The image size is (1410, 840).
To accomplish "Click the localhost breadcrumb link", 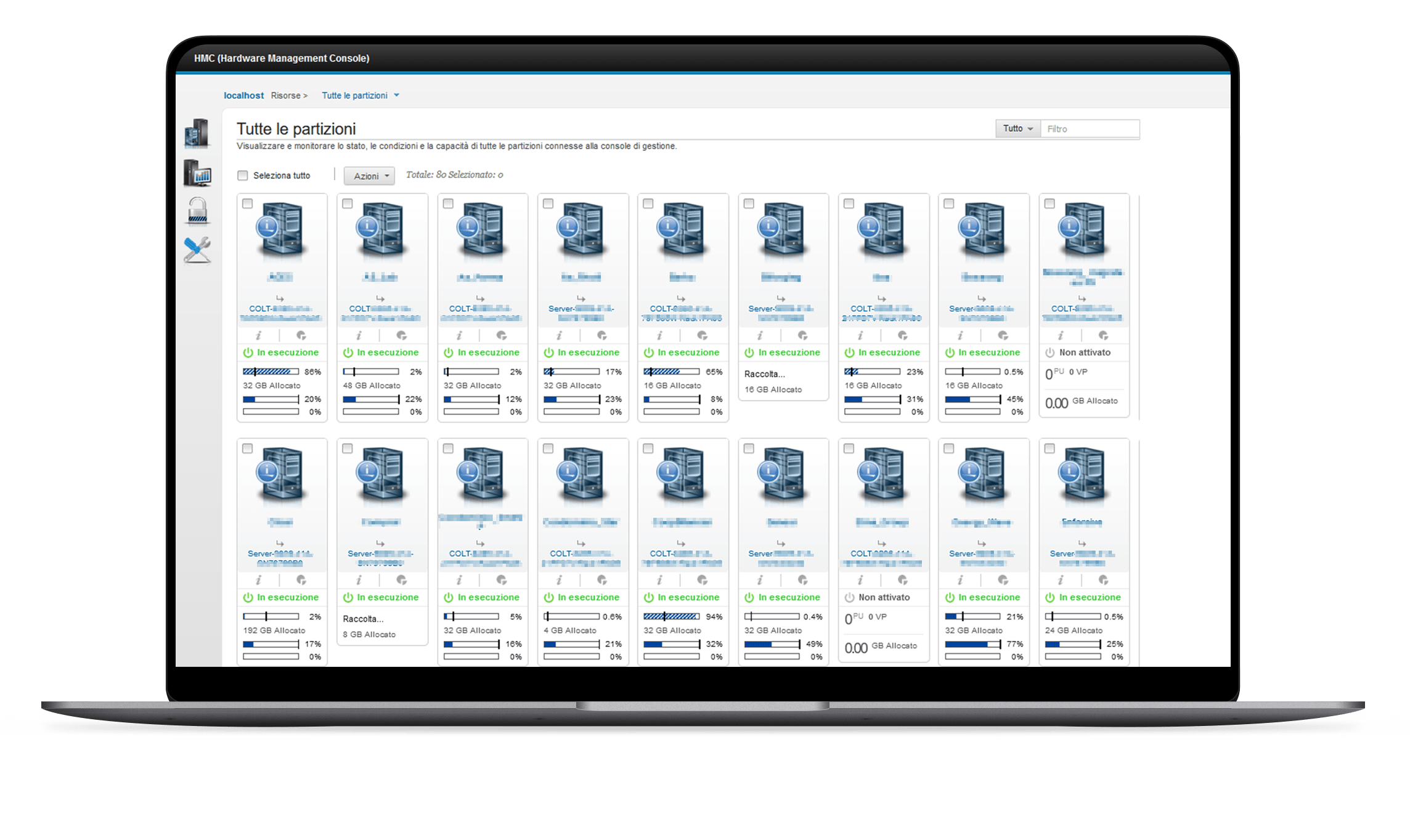I will [x=243, y=96].
